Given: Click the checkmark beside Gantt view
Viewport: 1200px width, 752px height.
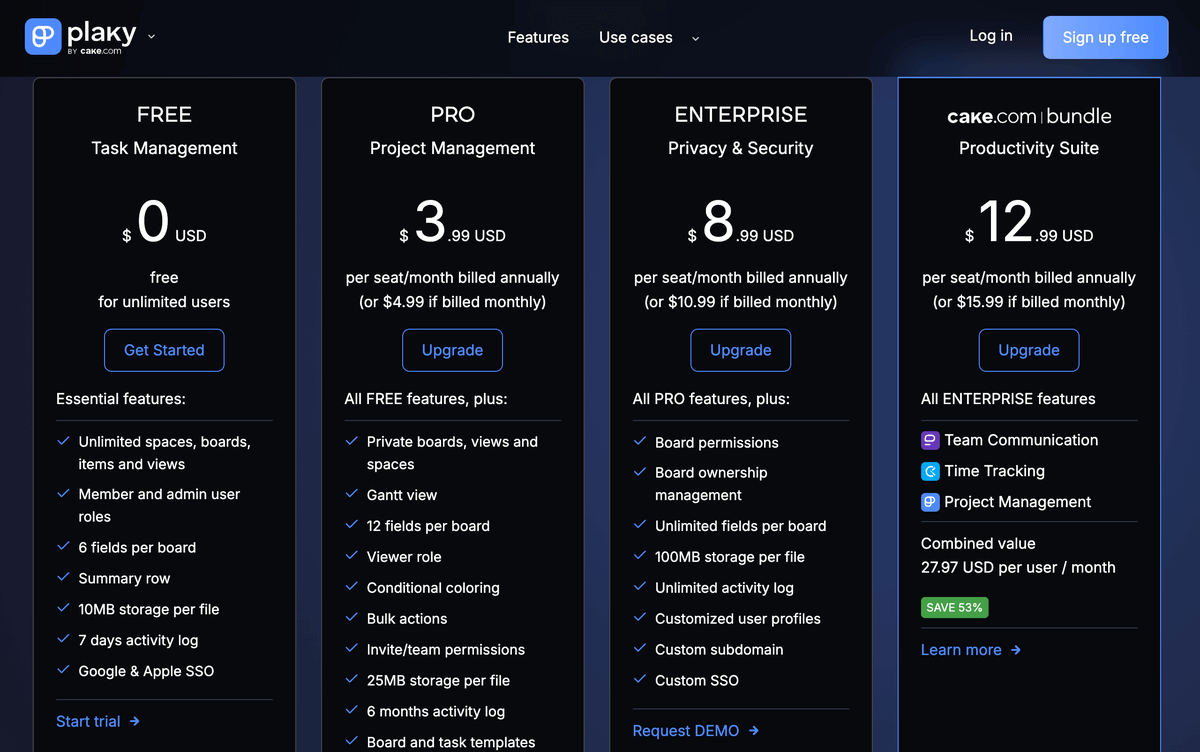Looking at the screenshot, I should (x=352, y=495).
